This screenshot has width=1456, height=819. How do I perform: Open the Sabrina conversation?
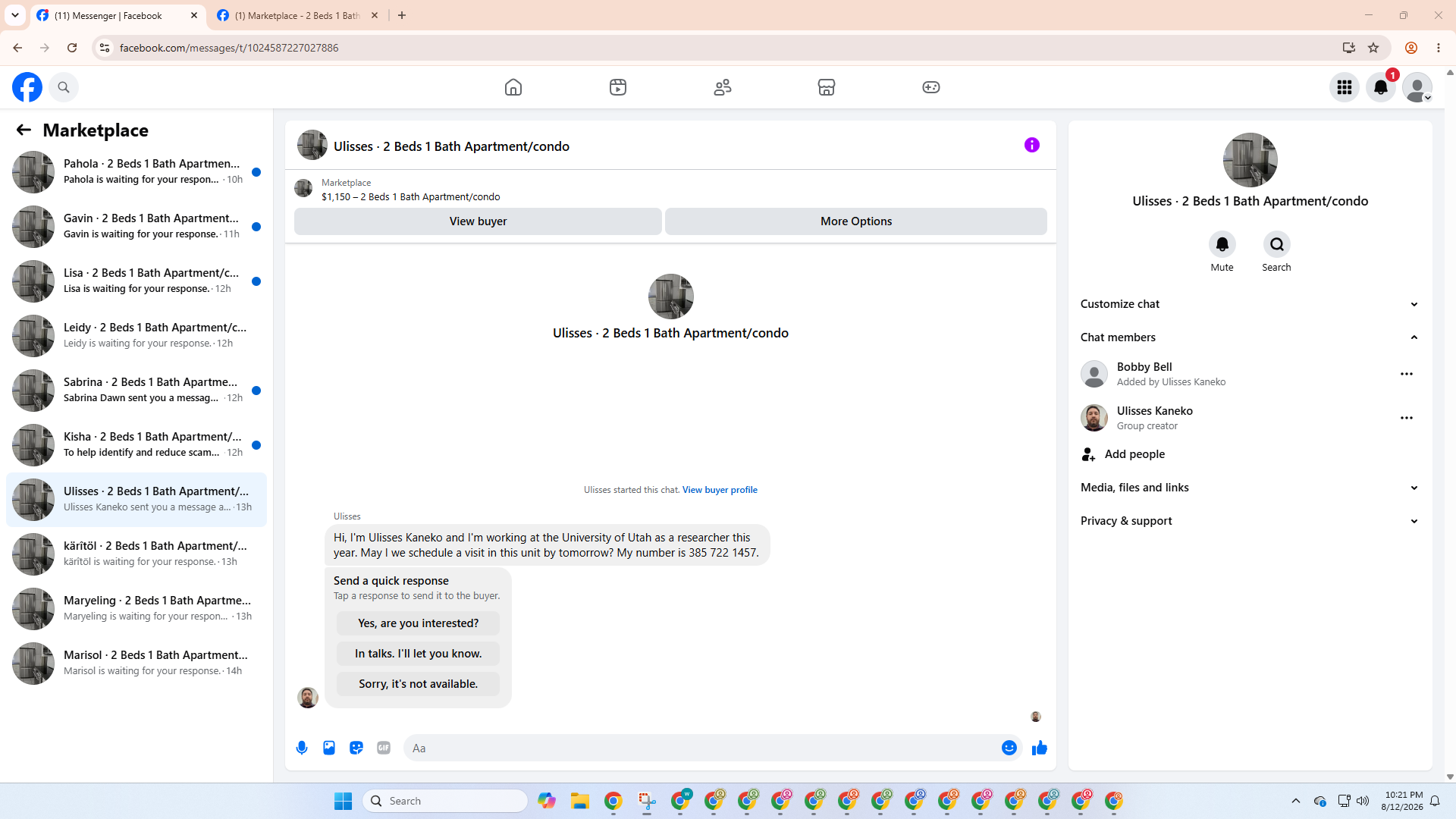[x=136, y=391]
